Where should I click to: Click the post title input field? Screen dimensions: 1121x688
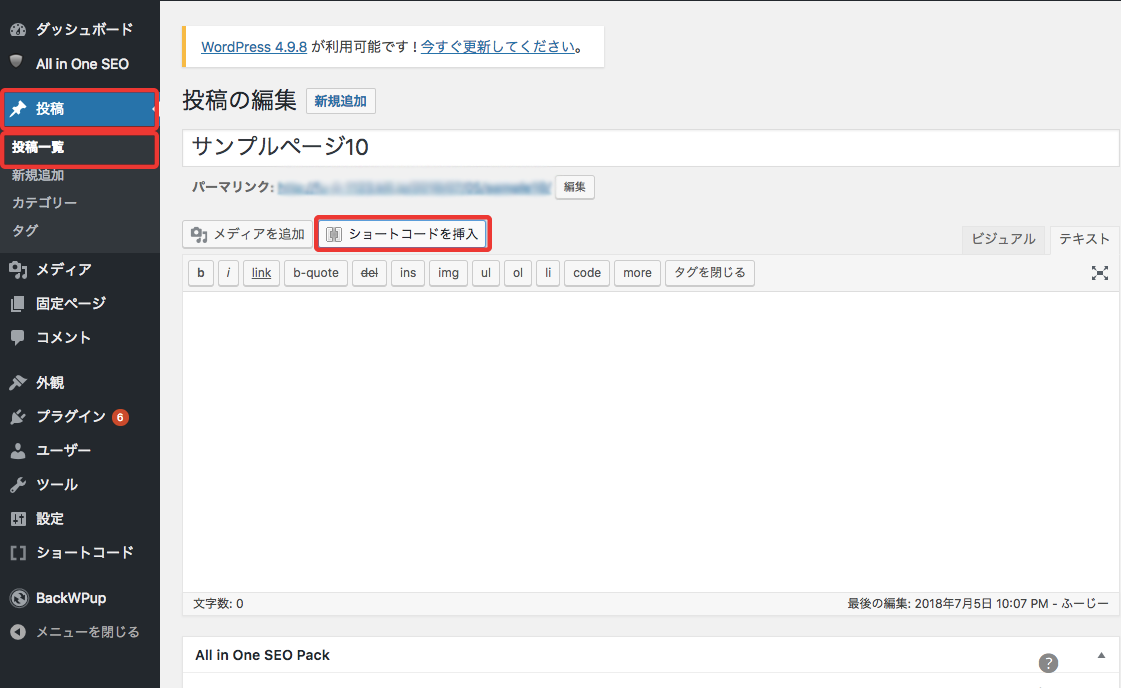pos(650,147)
